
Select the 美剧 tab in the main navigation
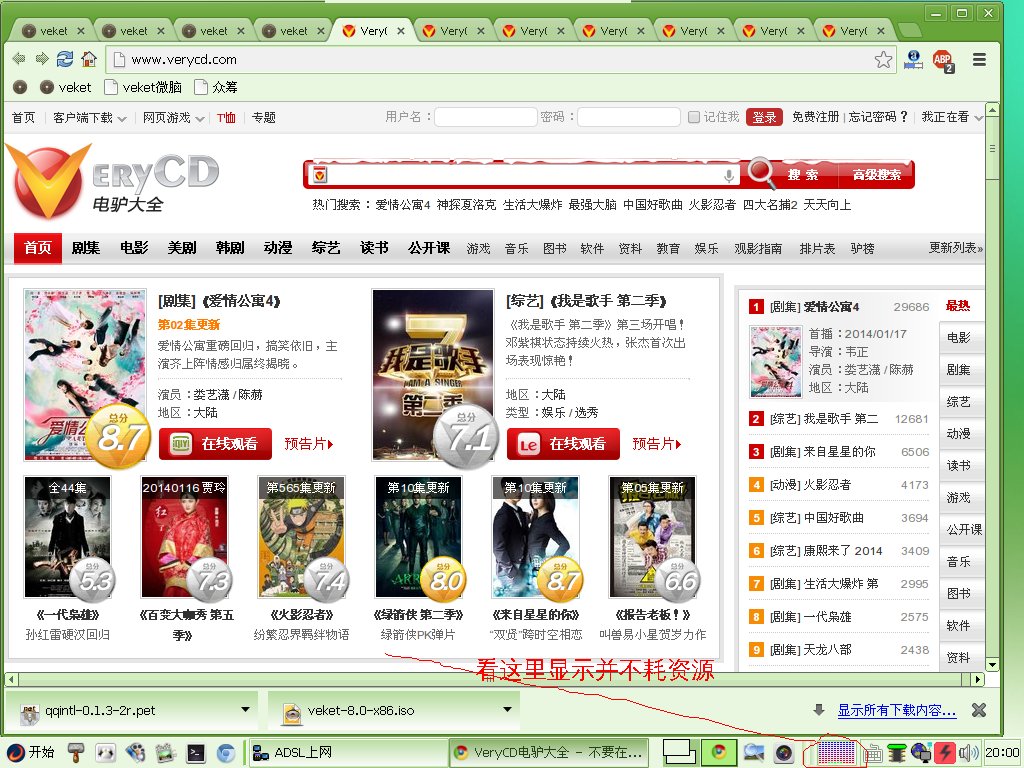[182, 248]
